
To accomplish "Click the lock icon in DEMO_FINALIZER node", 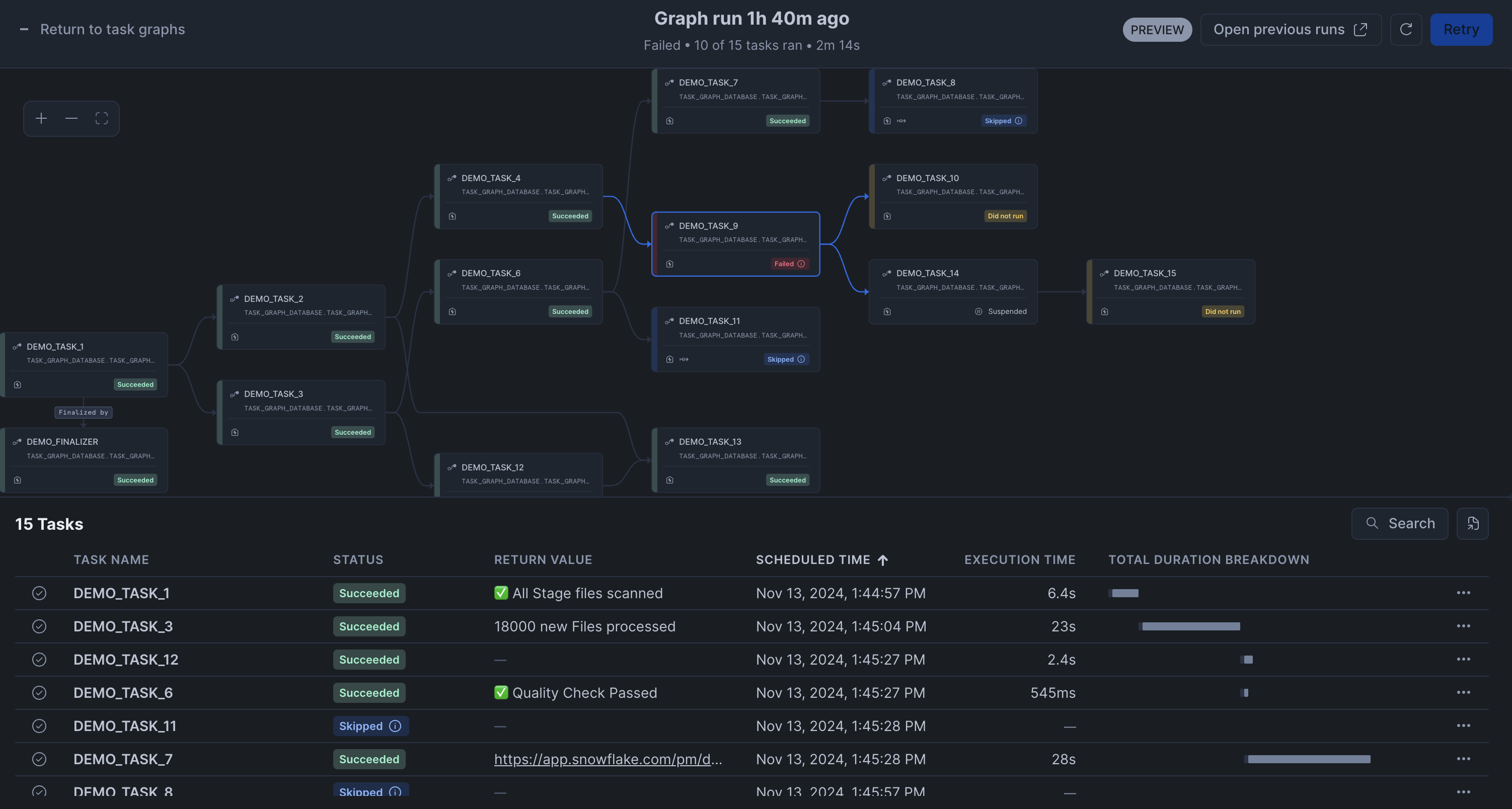I will (18, 480).
